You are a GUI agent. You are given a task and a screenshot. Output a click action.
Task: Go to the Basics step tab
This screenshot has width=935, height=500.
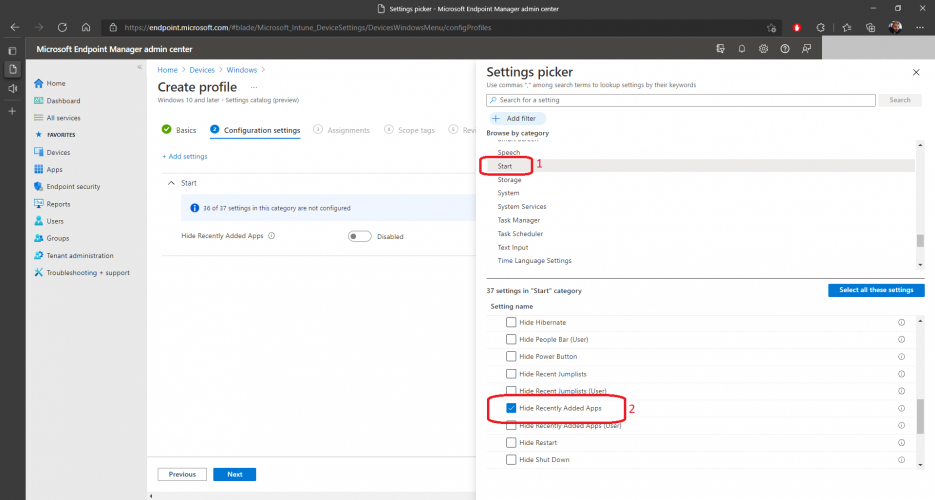[x=179, y=130]
